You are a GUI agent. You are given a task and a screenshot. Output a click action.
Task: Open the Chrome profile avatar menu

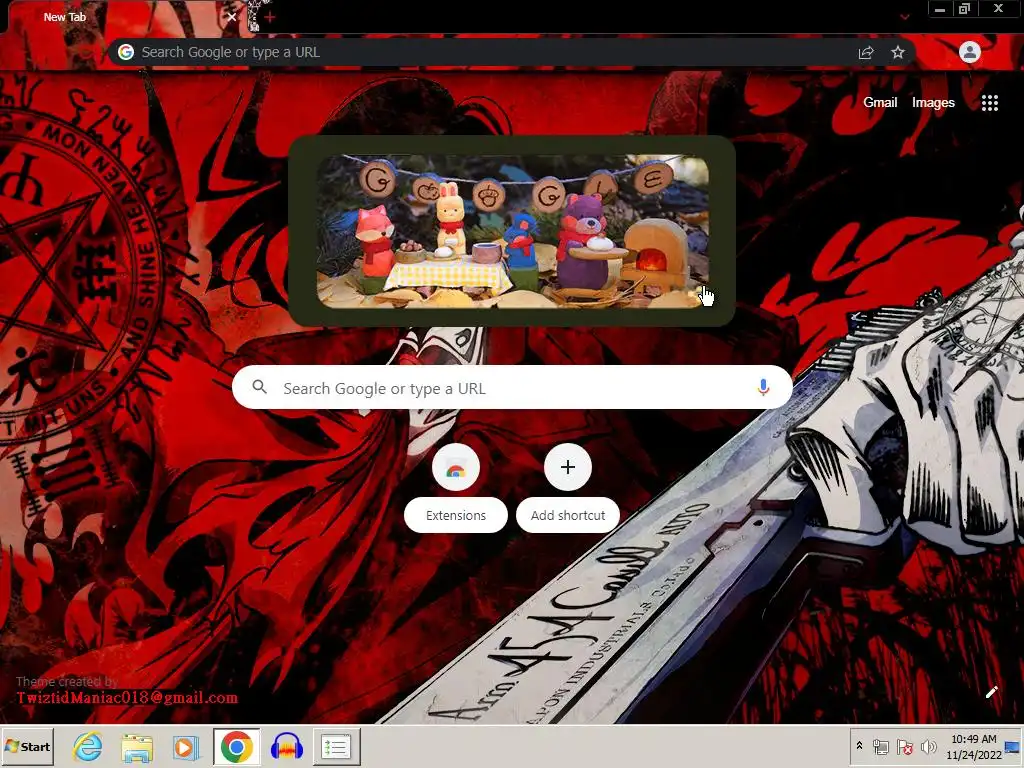(x=969, y=52)
